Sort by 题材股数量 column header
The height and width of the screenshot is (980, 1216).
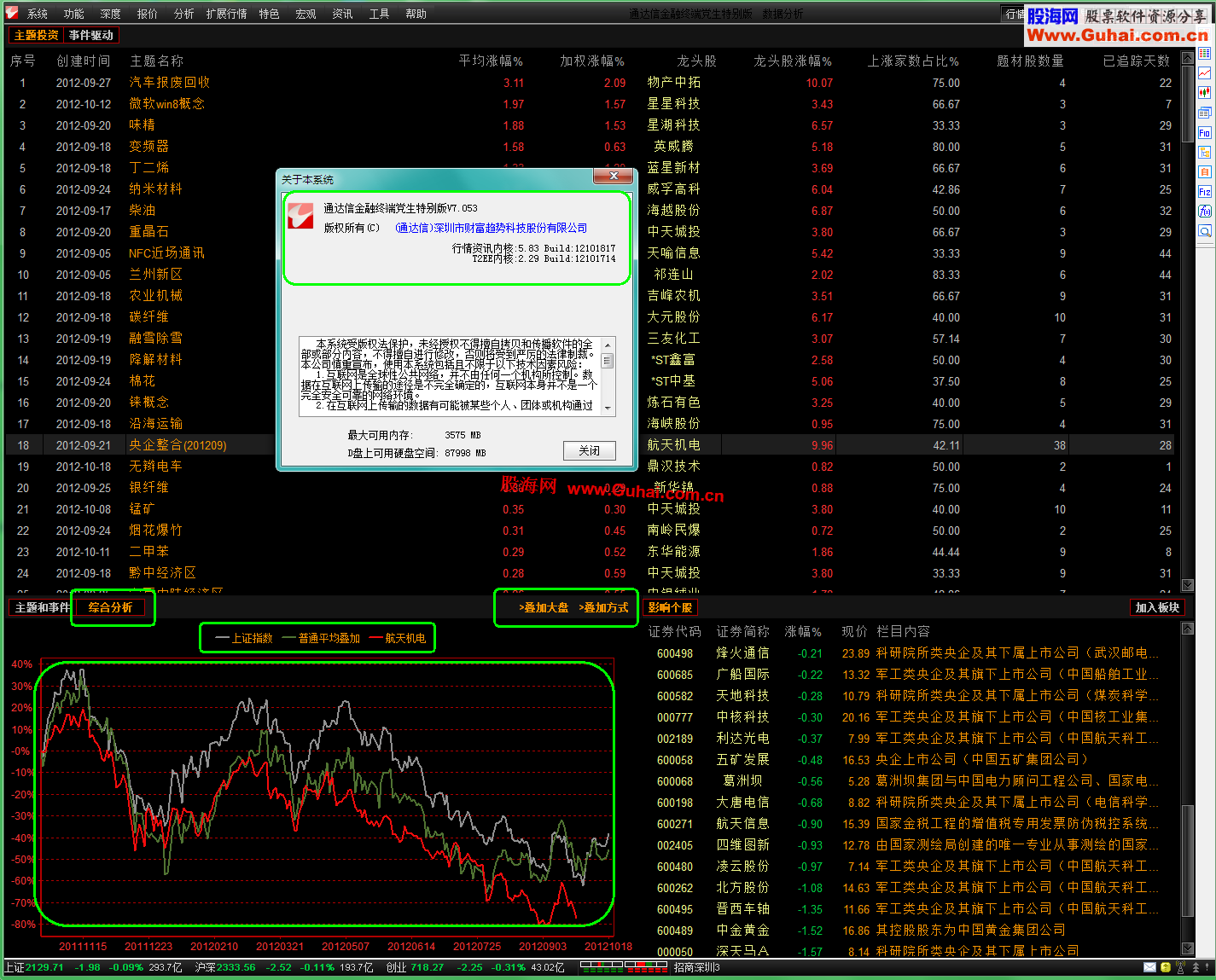click(1030, 61)
